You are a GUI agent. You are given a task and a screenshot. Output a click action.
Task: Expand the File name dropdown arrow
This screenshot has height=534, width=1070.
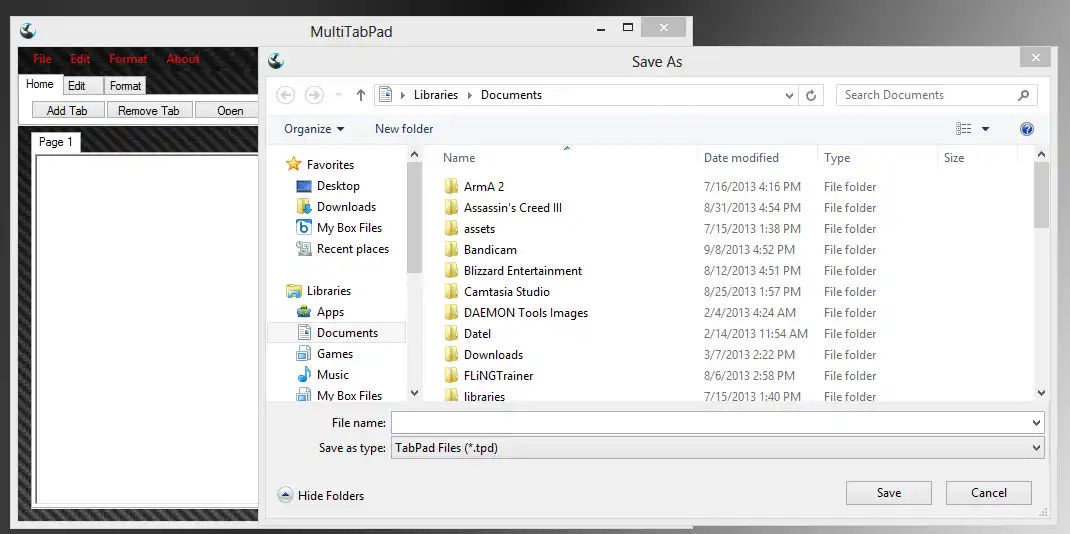pyautogui.click(x=1037, y=423)
